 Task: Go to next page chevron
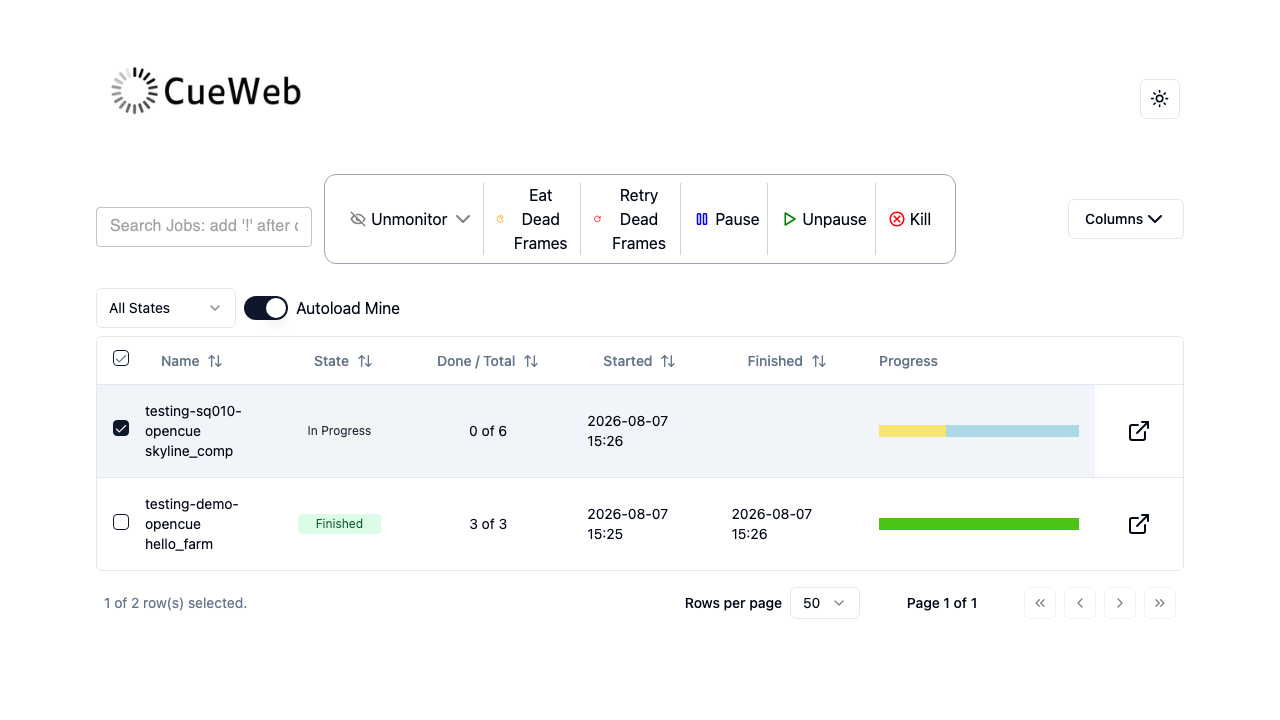click(1120, 603)
